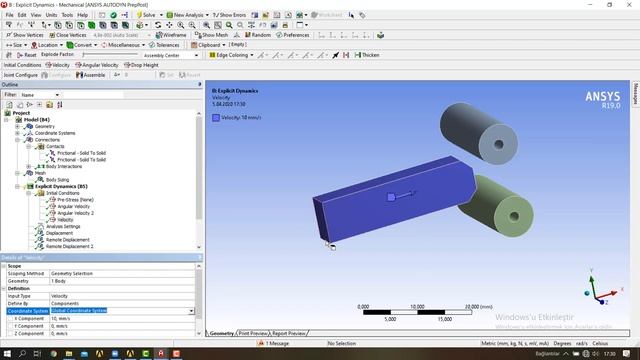Viewport: 640px width, 360px height.
Task: Tick the Y Component parameter checkbox
Action: point(10,326)
